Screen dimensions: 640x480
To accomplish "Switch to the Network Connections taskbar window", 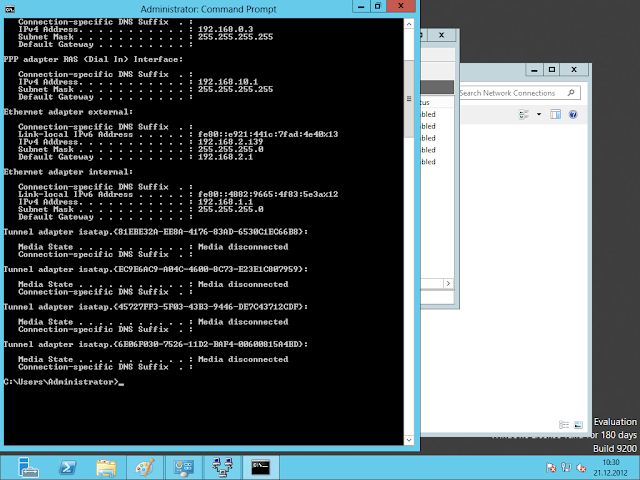I will [223, 466].
